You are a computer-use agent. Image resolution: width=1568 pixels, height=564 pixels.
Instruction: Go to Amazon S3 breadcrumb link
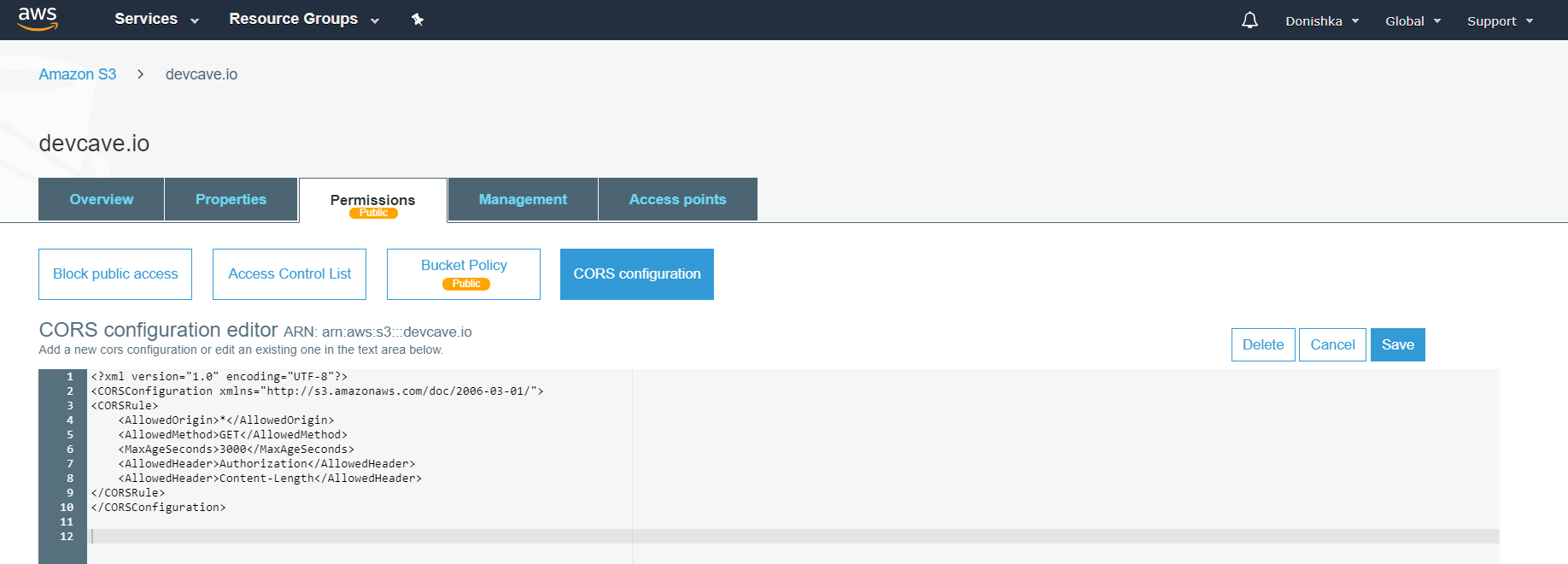coord(78,74)
